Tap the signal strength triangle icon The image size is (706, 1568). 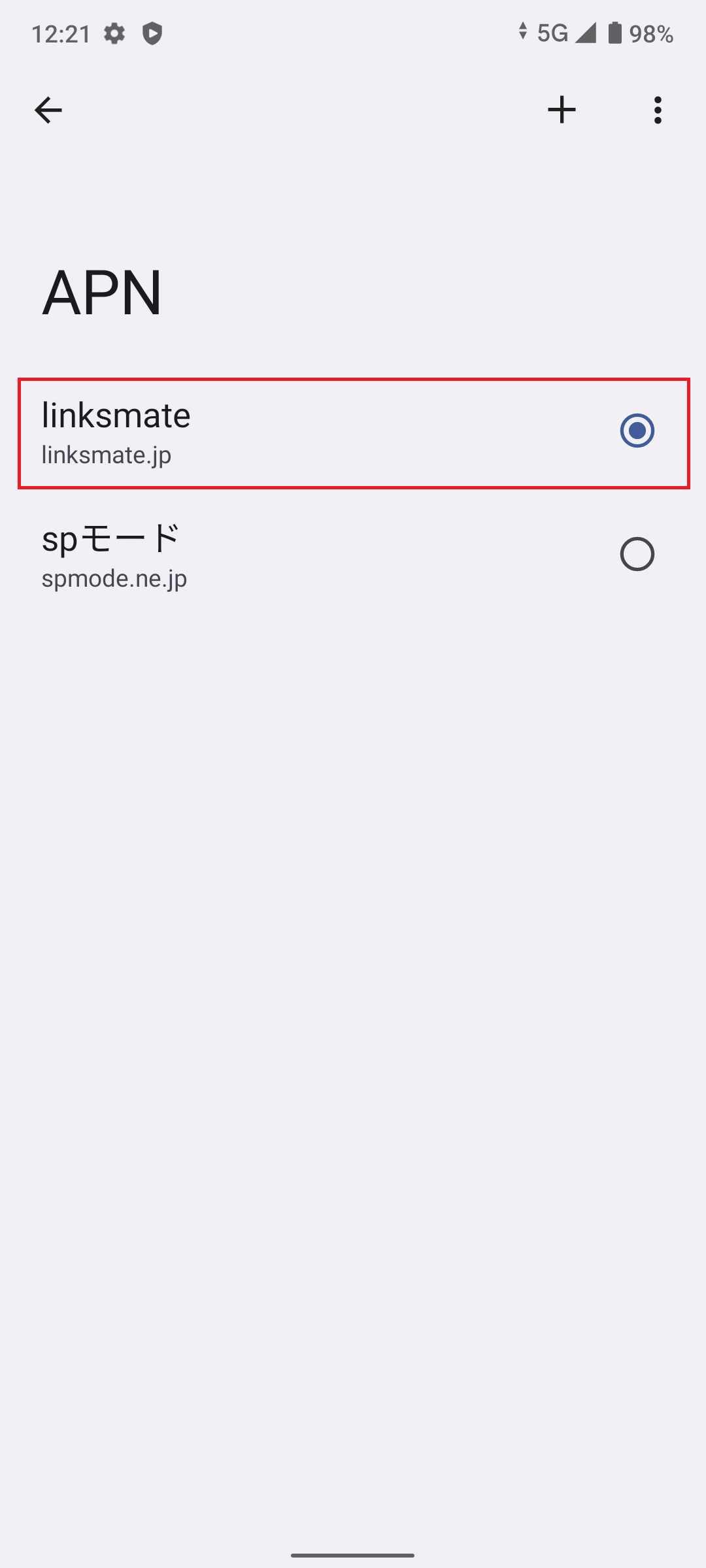586,33
